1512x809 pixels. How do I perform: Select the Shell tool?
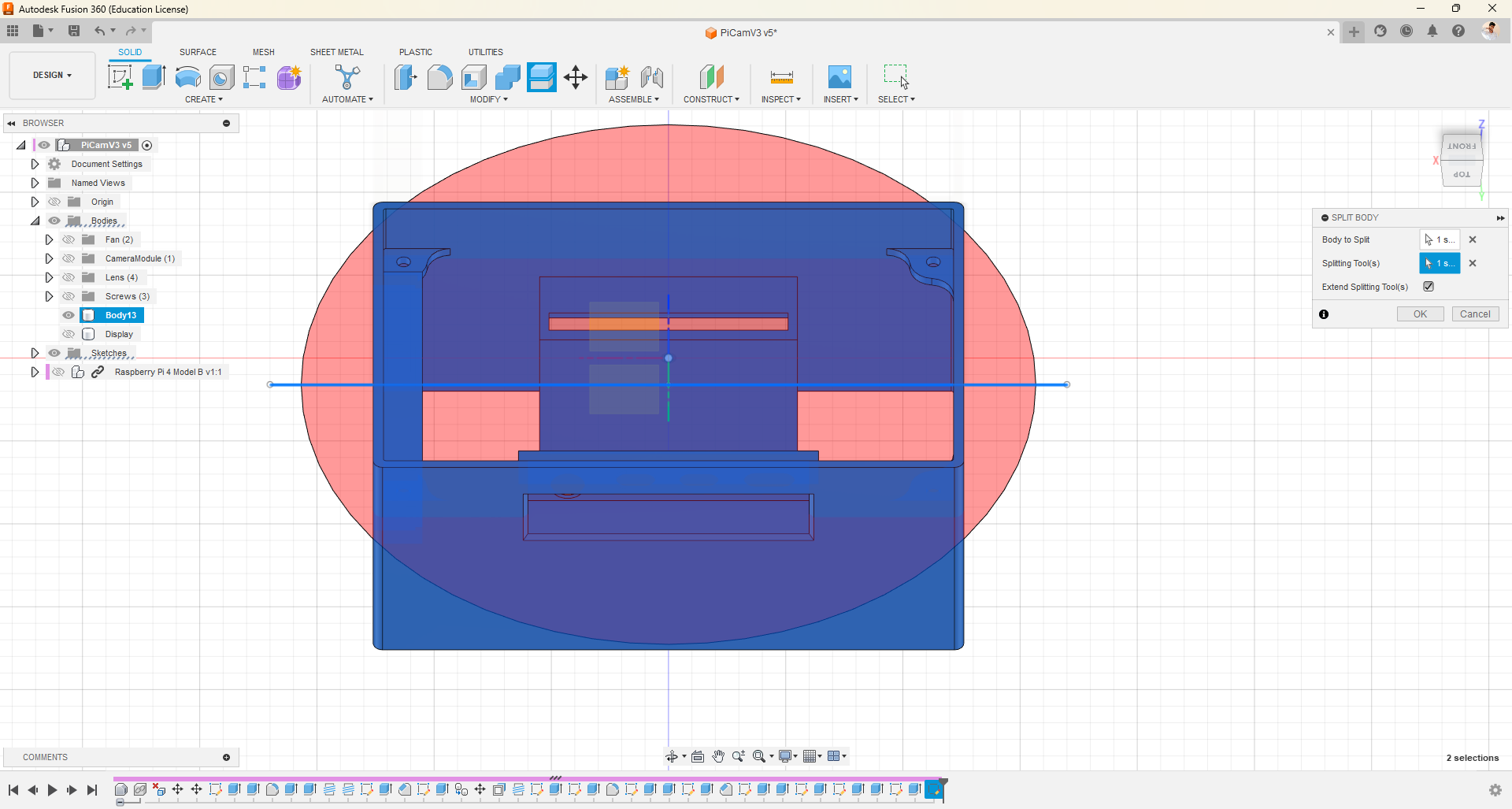coord(474,77)
